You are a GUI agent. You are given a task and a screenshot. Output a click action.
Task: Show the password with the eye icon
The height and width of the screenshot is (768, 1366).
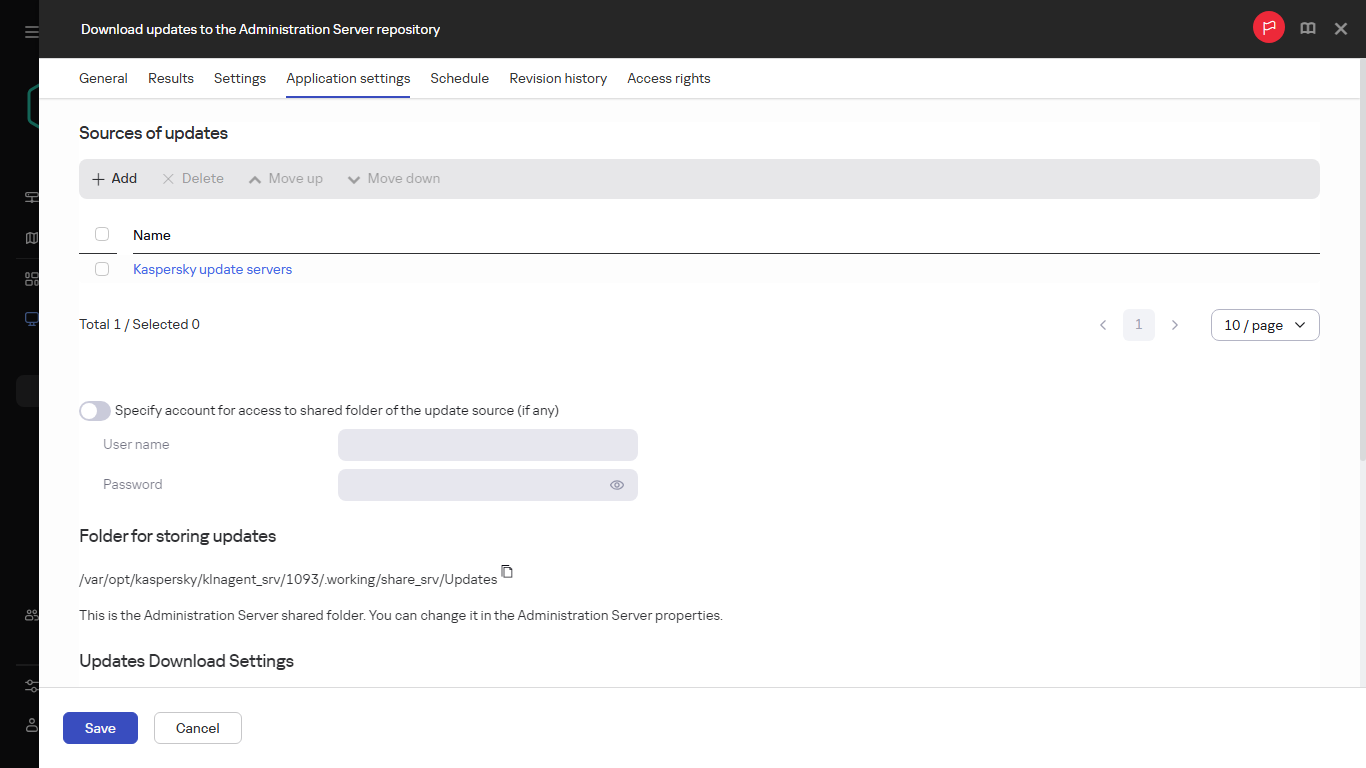coord(617,485)
